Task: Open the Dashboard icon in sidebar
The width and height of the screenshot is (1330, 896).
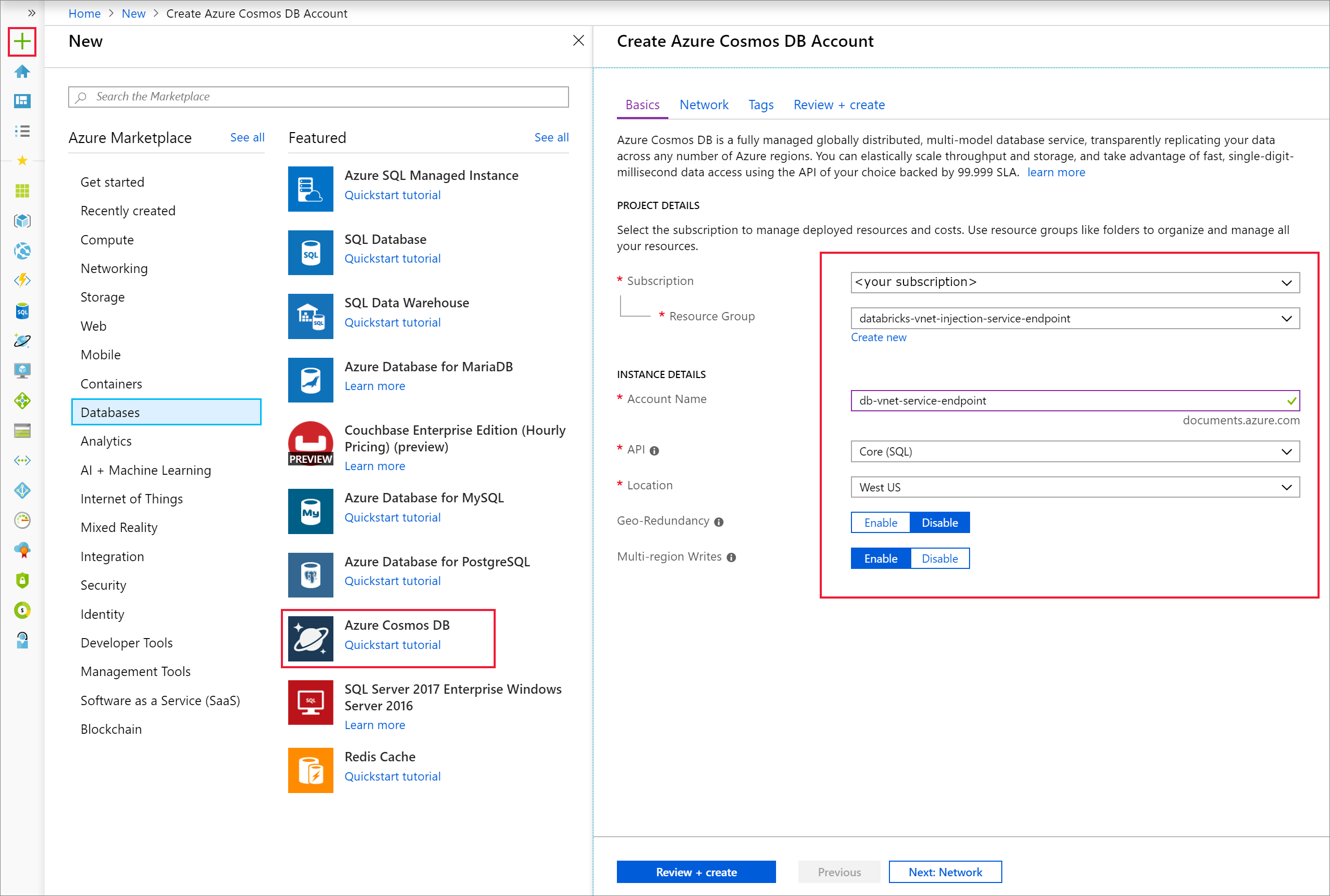Action: click(x=22, y=101)
